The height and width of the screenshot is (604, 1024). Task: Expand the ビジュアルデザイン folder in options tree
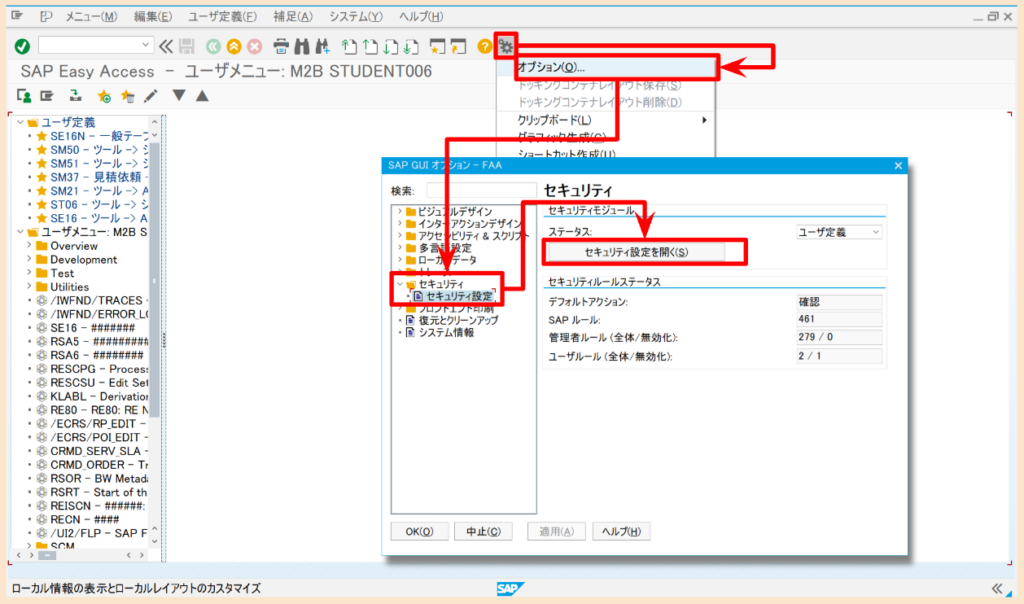coord(400,211)
